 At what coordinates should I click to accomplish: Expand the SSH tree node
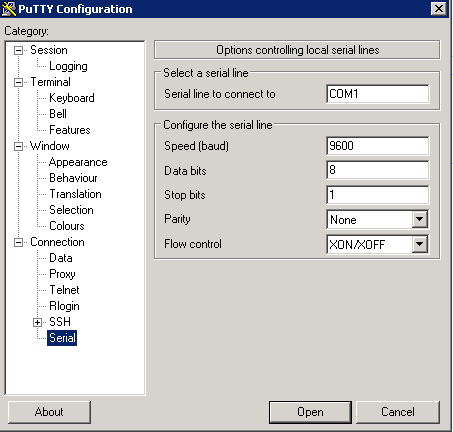click(37, 322)
